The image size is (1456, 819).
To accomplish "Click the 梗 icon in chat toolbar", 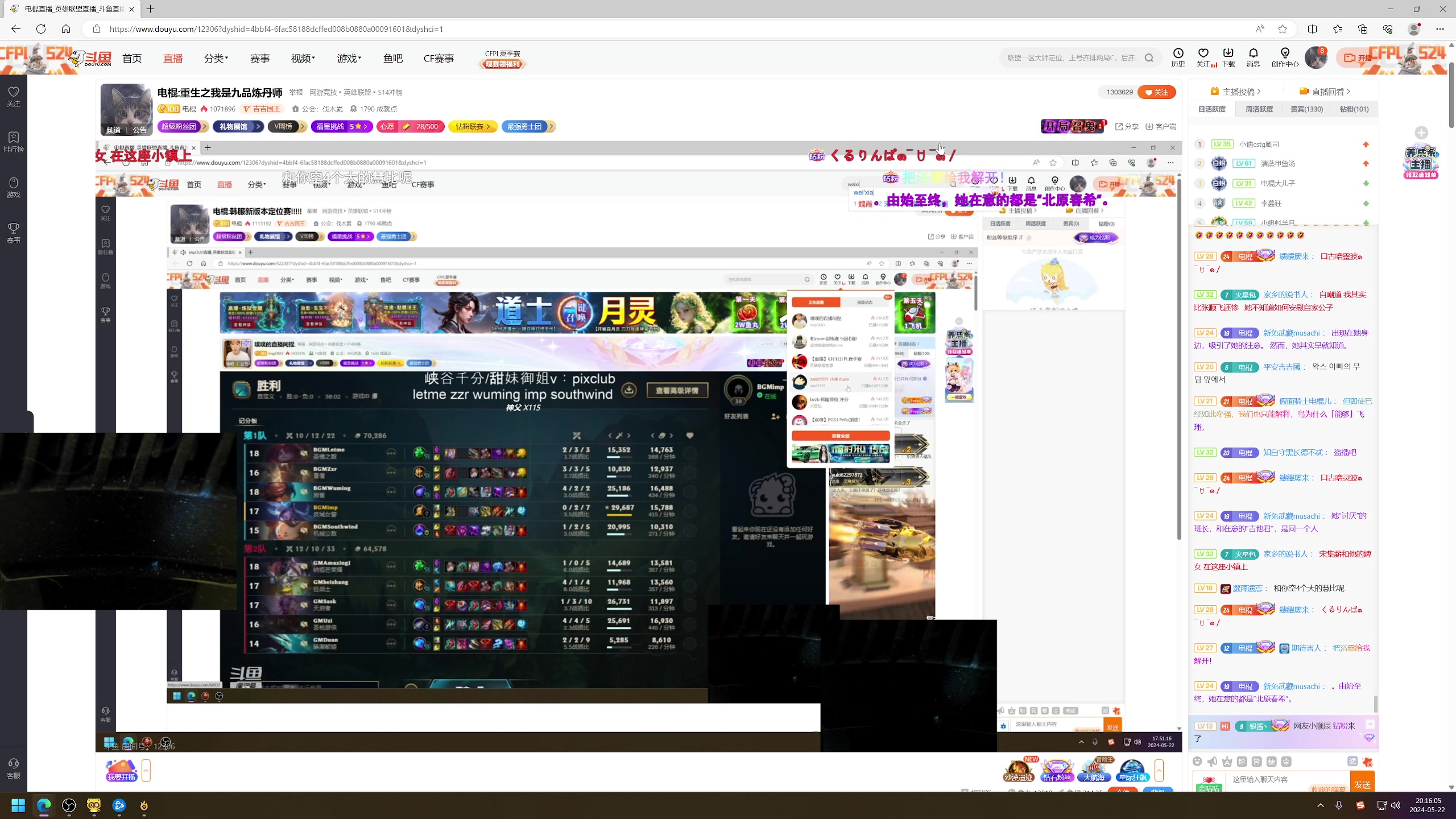I will pyautogui.click(x=1272, y=762).
